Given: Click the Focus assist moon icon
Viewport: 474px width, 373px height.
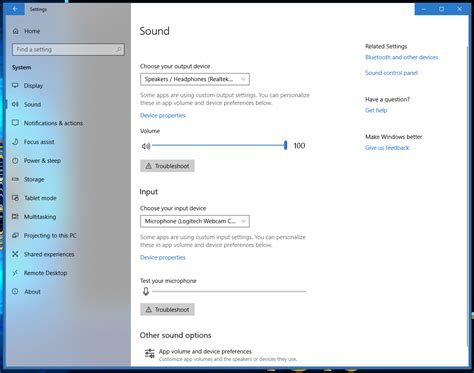Looking at the screenshot, I should 15,142.
